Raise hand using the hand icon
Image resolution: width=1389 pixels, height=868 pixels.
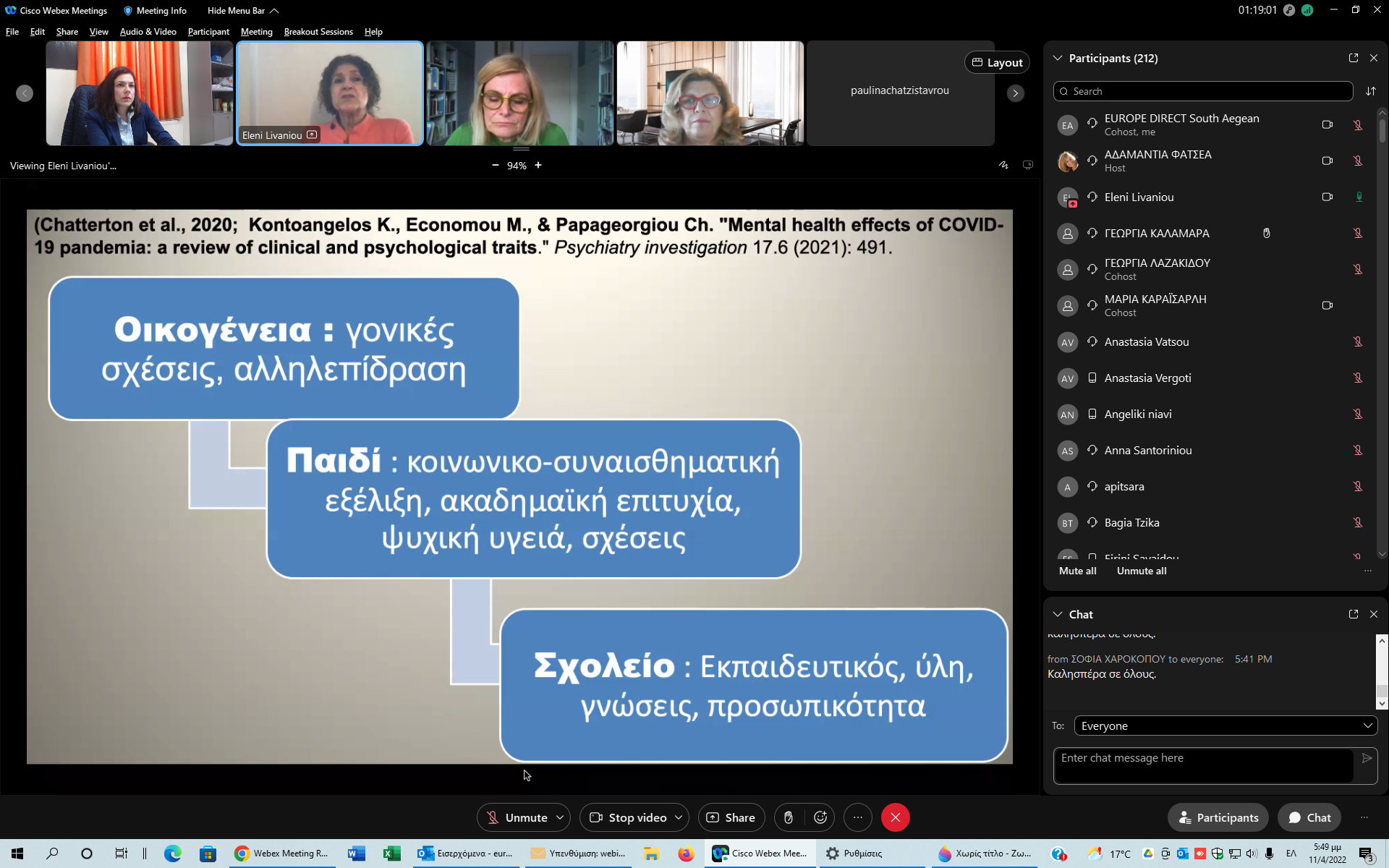pyautogui.click(x=789, y=817)
